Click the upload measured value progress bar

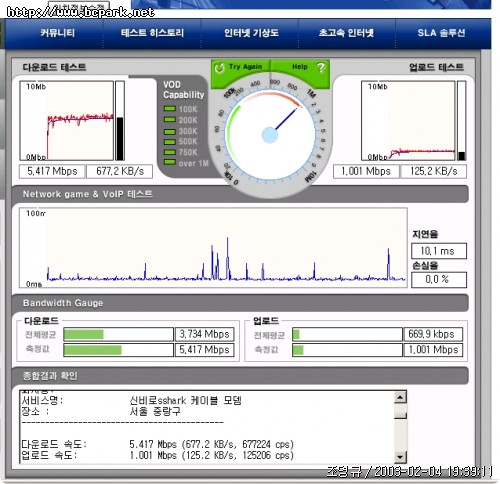(347, 350)
